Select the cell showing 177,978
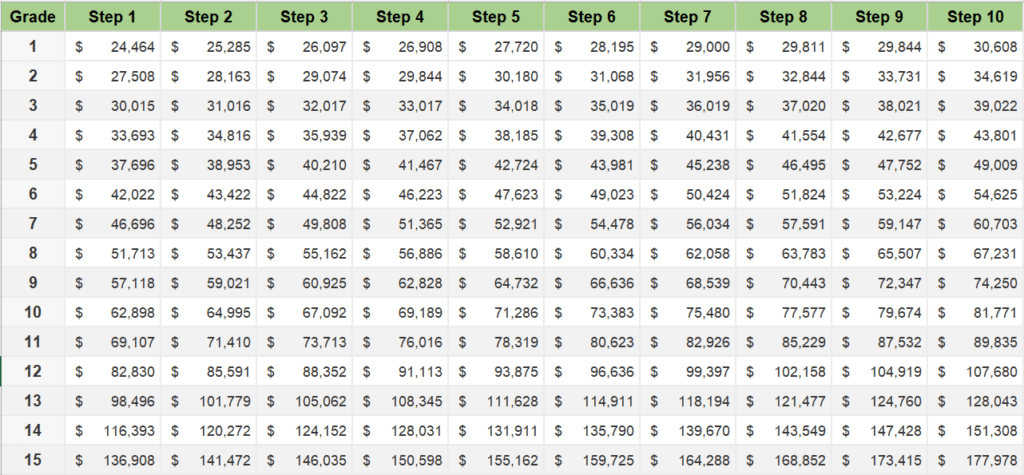1024x475 pixels. [x=976, y=460]
